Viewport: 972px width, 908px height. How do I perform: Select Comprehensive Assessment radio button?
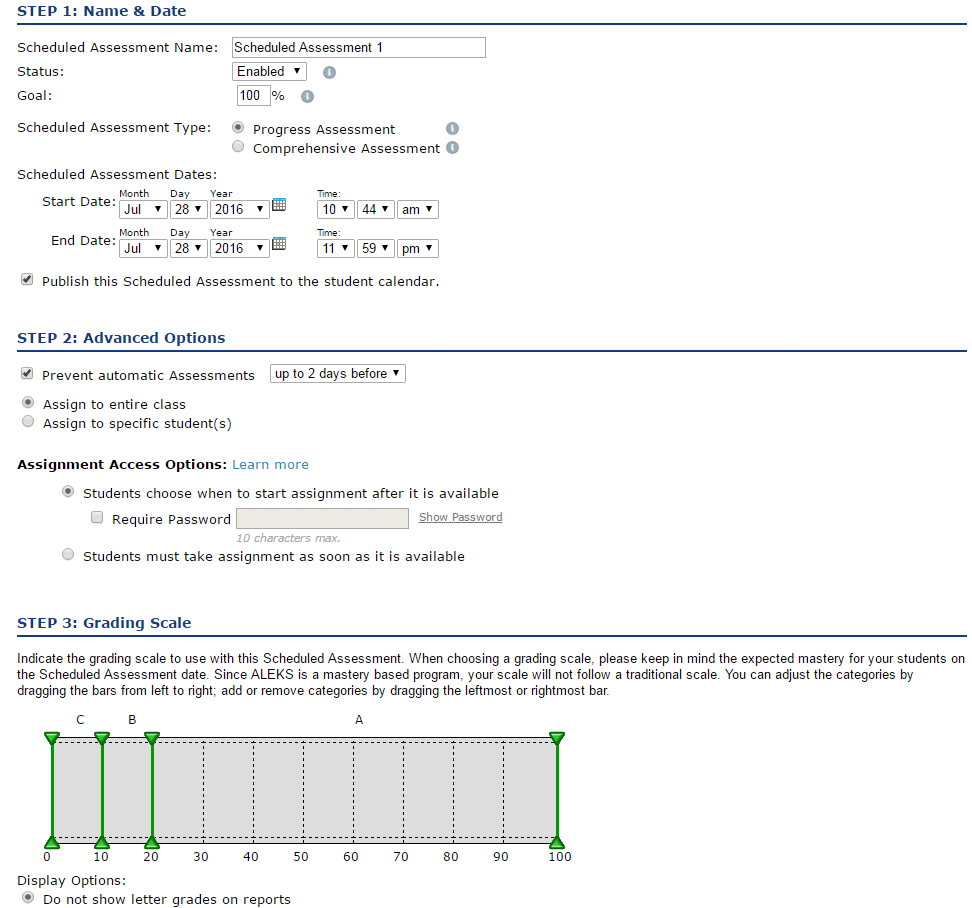[238, 147]
